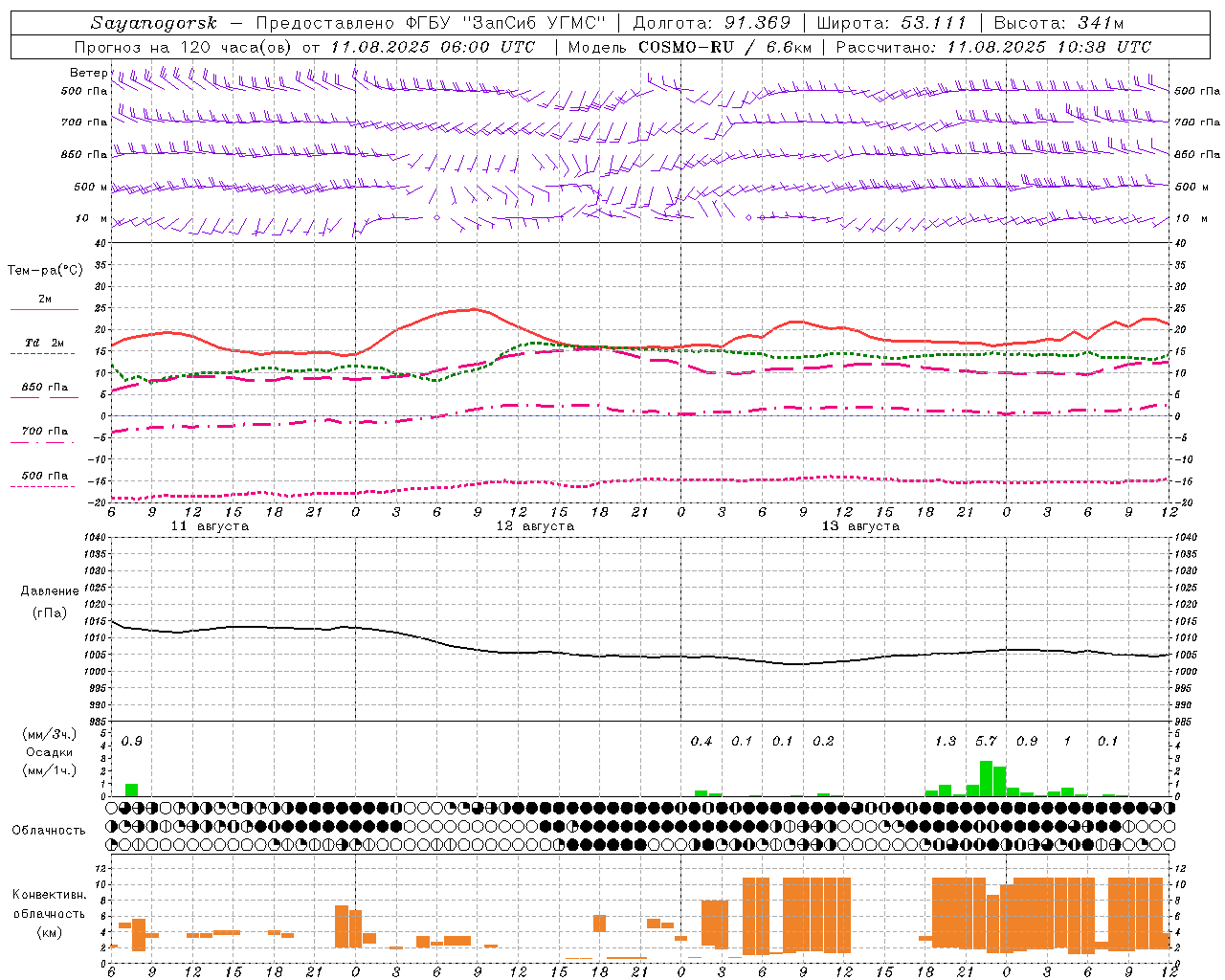Click Прогноз на 120 часа(ов) header text
This screenshot has width=1225, height=980.
[x=183, y=47]
